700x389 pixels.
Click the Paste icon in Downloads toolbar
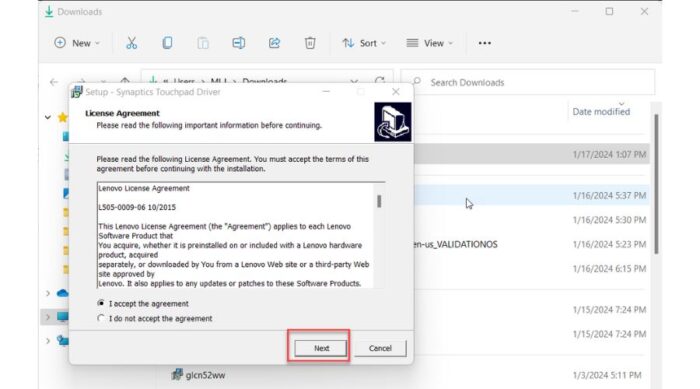click(203, 43)
